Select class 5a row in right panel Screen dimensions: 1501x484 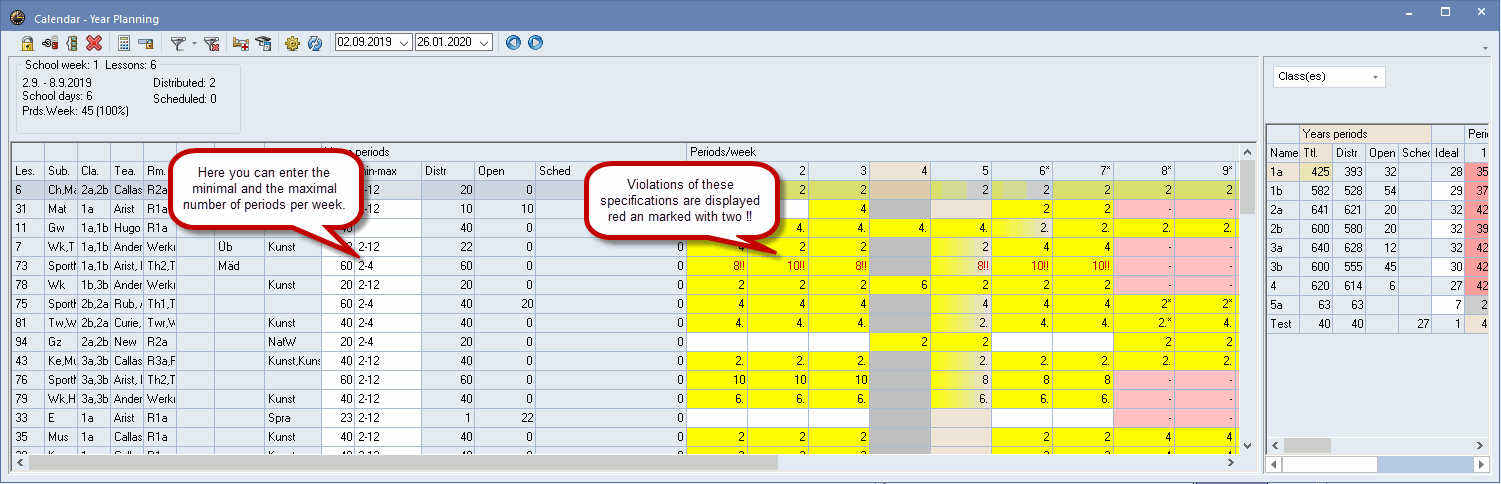[x=1283, y=304]
